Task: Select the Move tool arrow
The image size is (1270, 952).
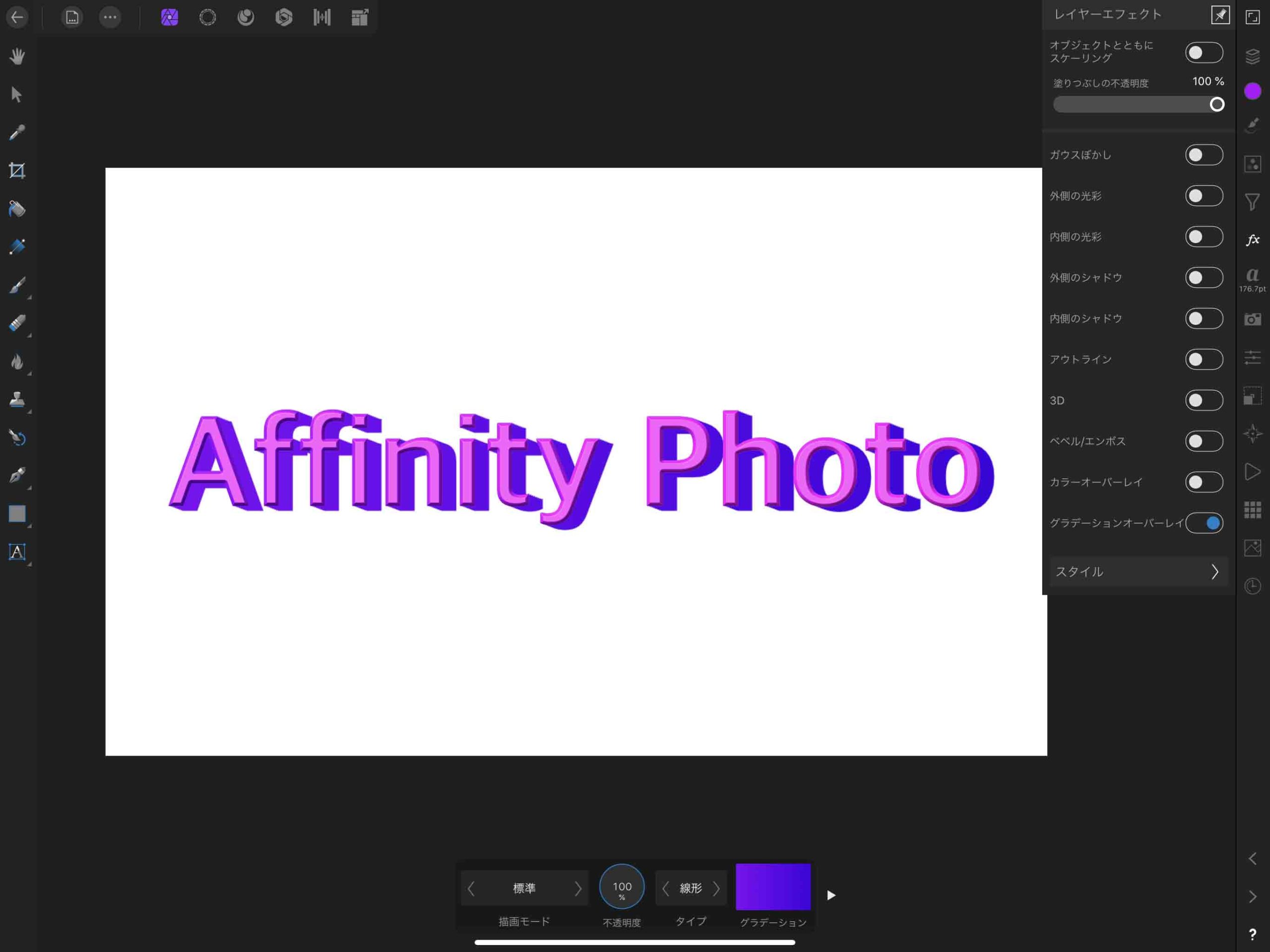Action: [x=17, y=94]
